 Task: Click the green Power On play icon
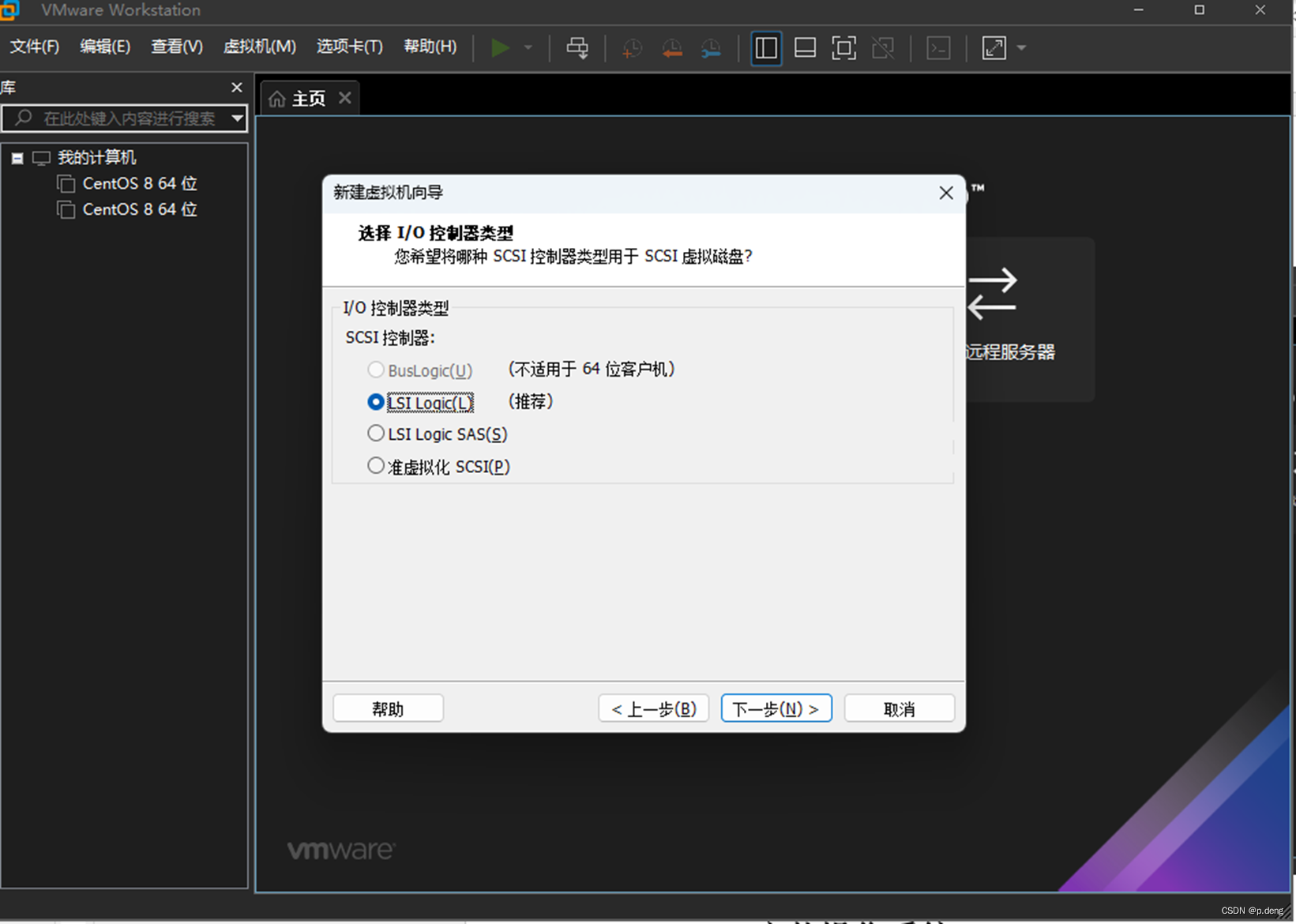tap(499, 47)
